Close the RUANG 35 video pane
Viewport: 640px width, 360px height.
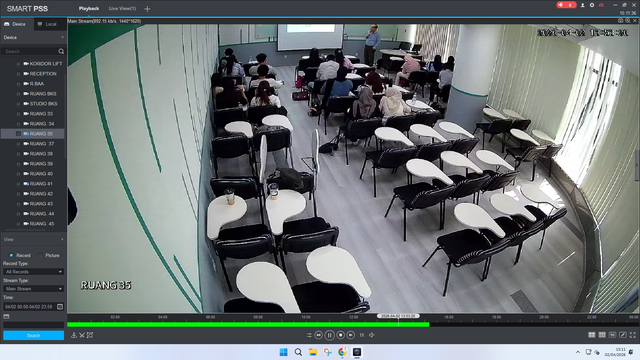[635, 20]
